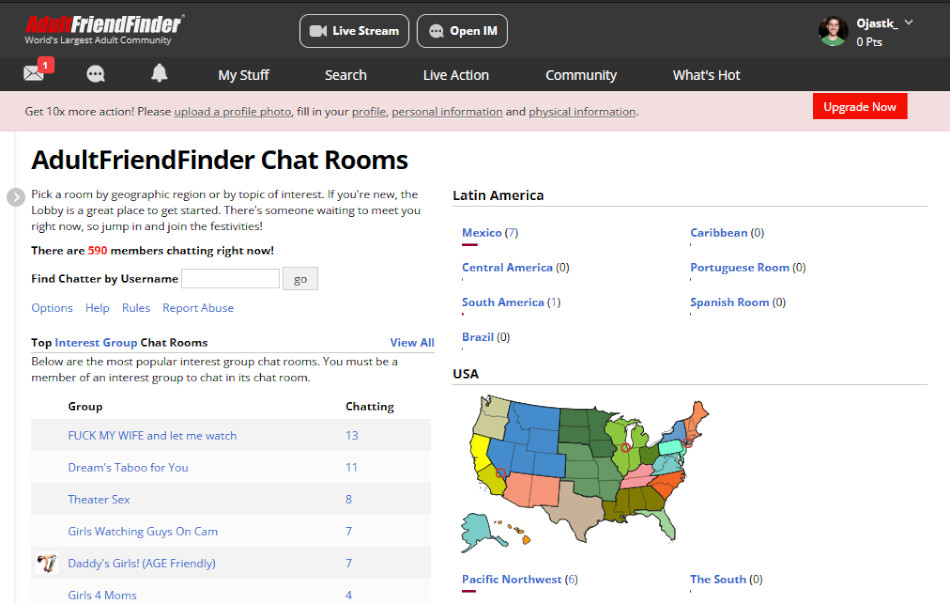The image size is (950, 604).
Task: Select the yellow California region on map
Action: click(x=480, y=453)
